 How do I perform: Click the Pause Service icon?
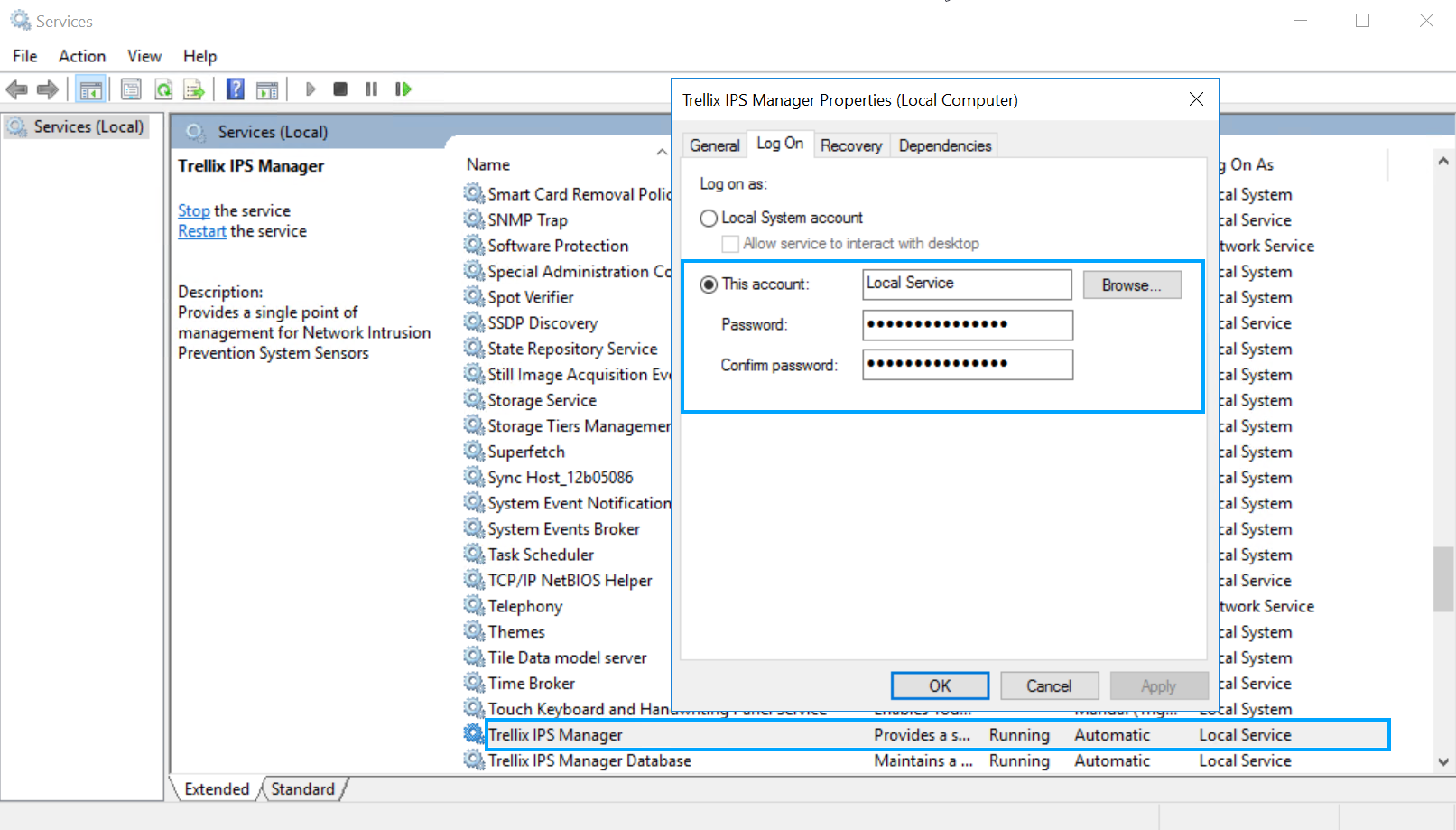(x=371, y=89)
